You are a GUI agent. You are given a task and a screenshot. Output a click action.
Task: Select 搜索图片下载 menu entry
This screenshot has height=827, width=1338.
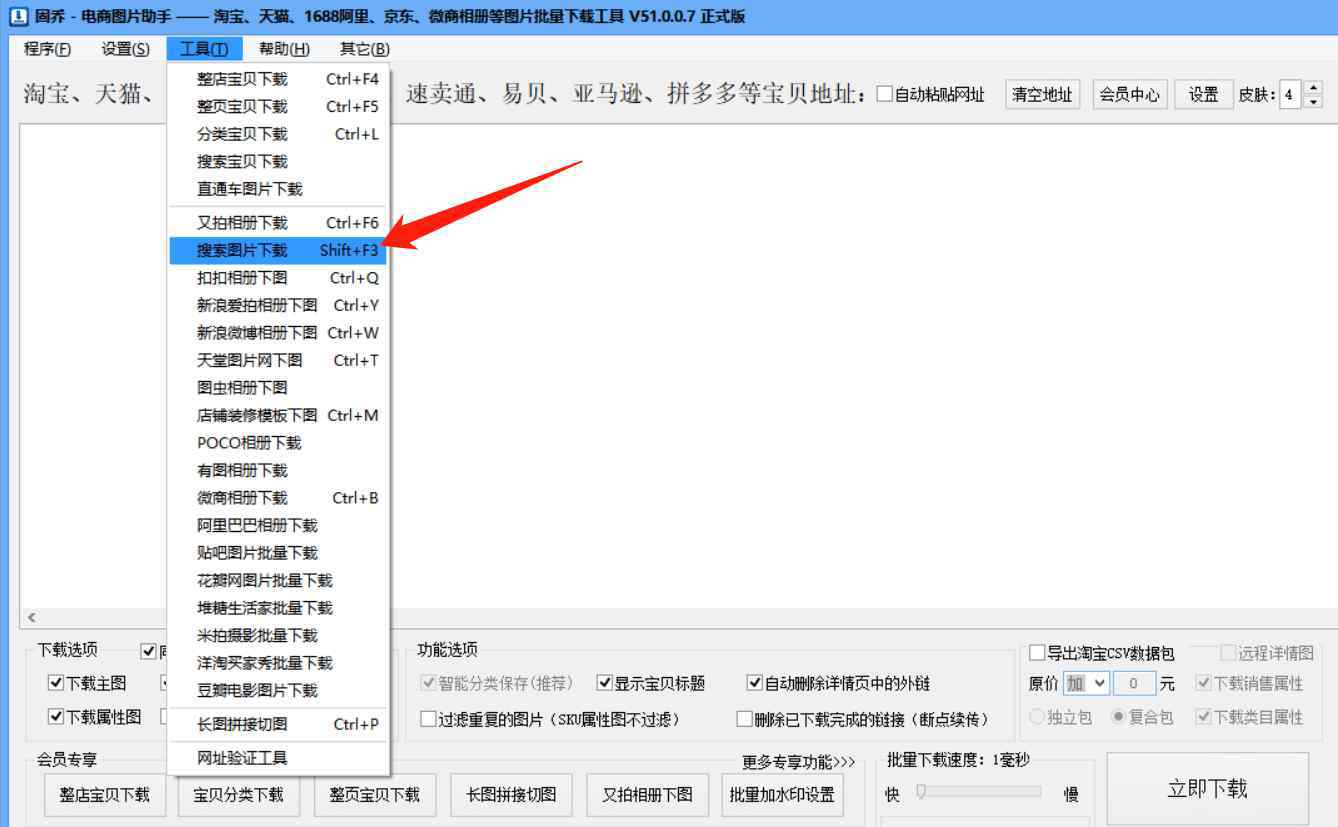coord(278,250)
